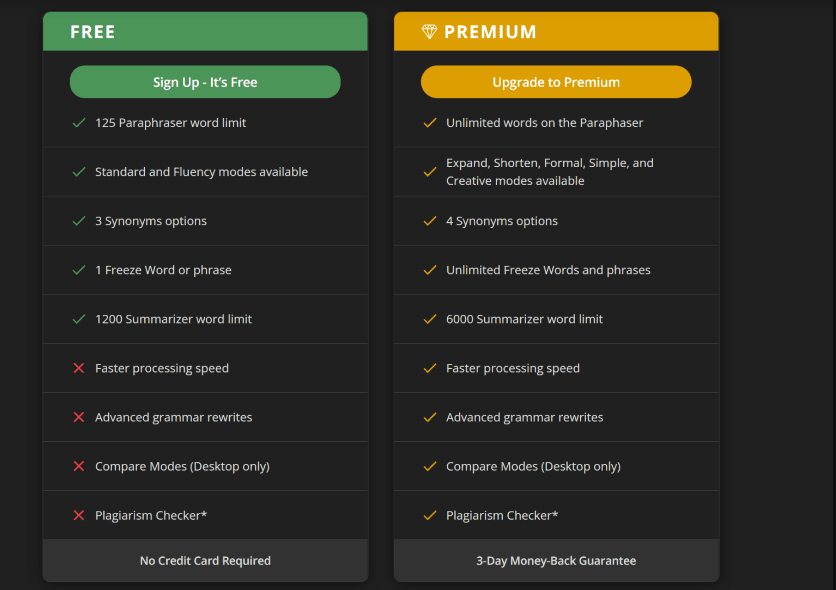Click red X next to Plagiarism Checker in Free

click(x=79, y=515)
